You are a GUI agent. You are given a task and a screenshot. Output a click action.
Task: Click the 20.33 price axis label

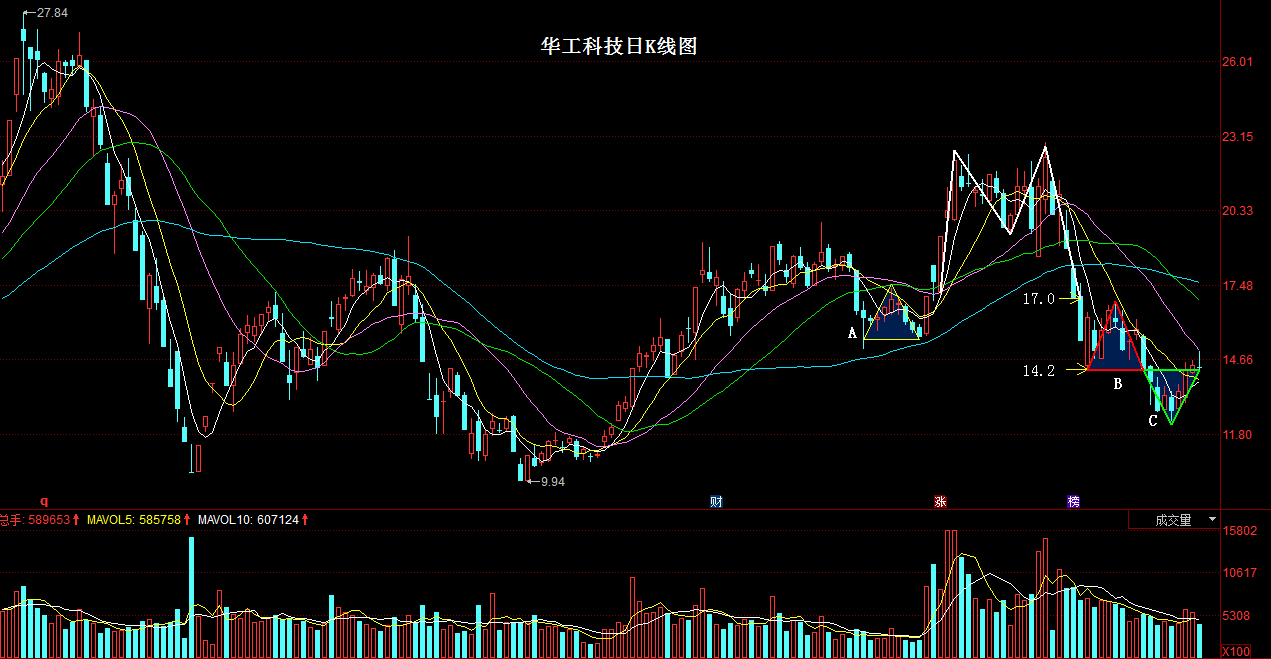coord(1237,211)
